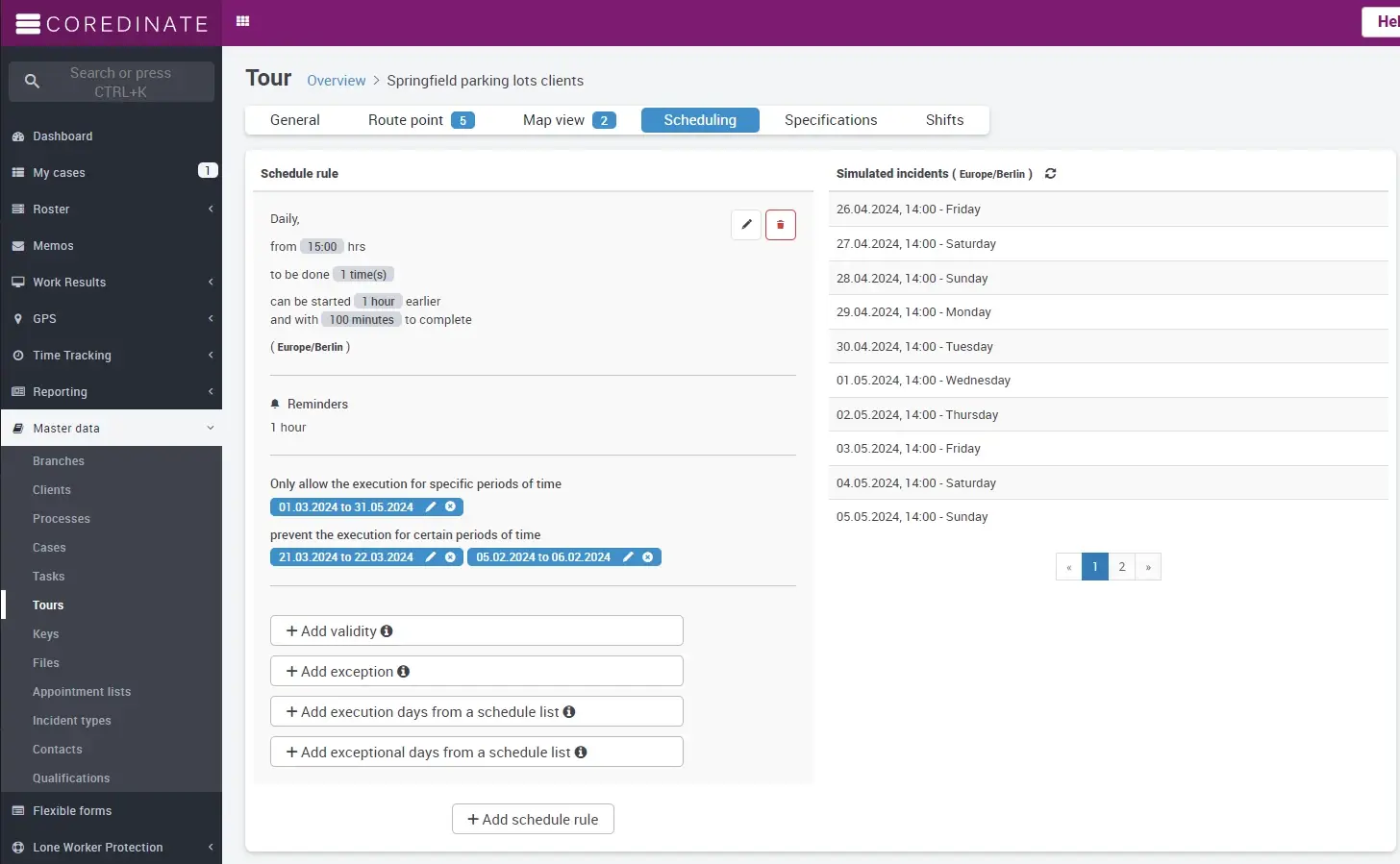Image resolution: width=1400 pixels, height=864 pixels.
Task: Switch to the Route point tab
Action: click(x=420, y=120)
